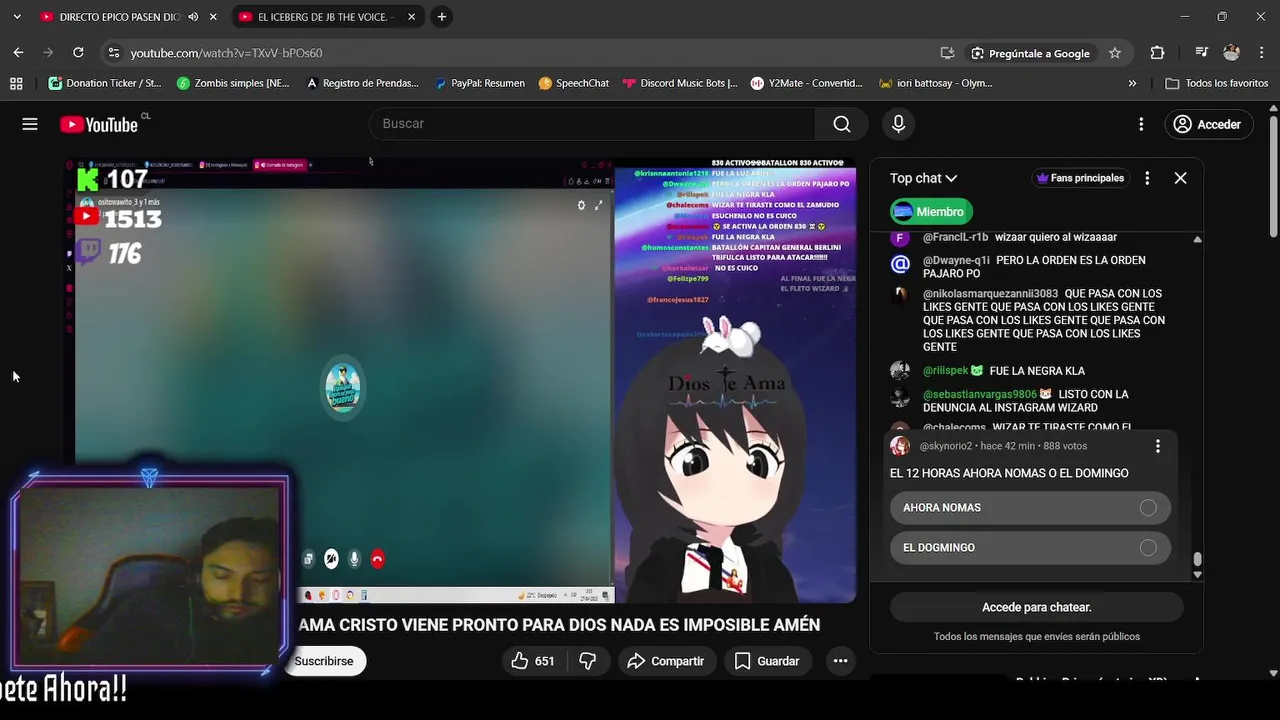
Task: Open the tab search dropdown arrow
Action: click(18, 17)
